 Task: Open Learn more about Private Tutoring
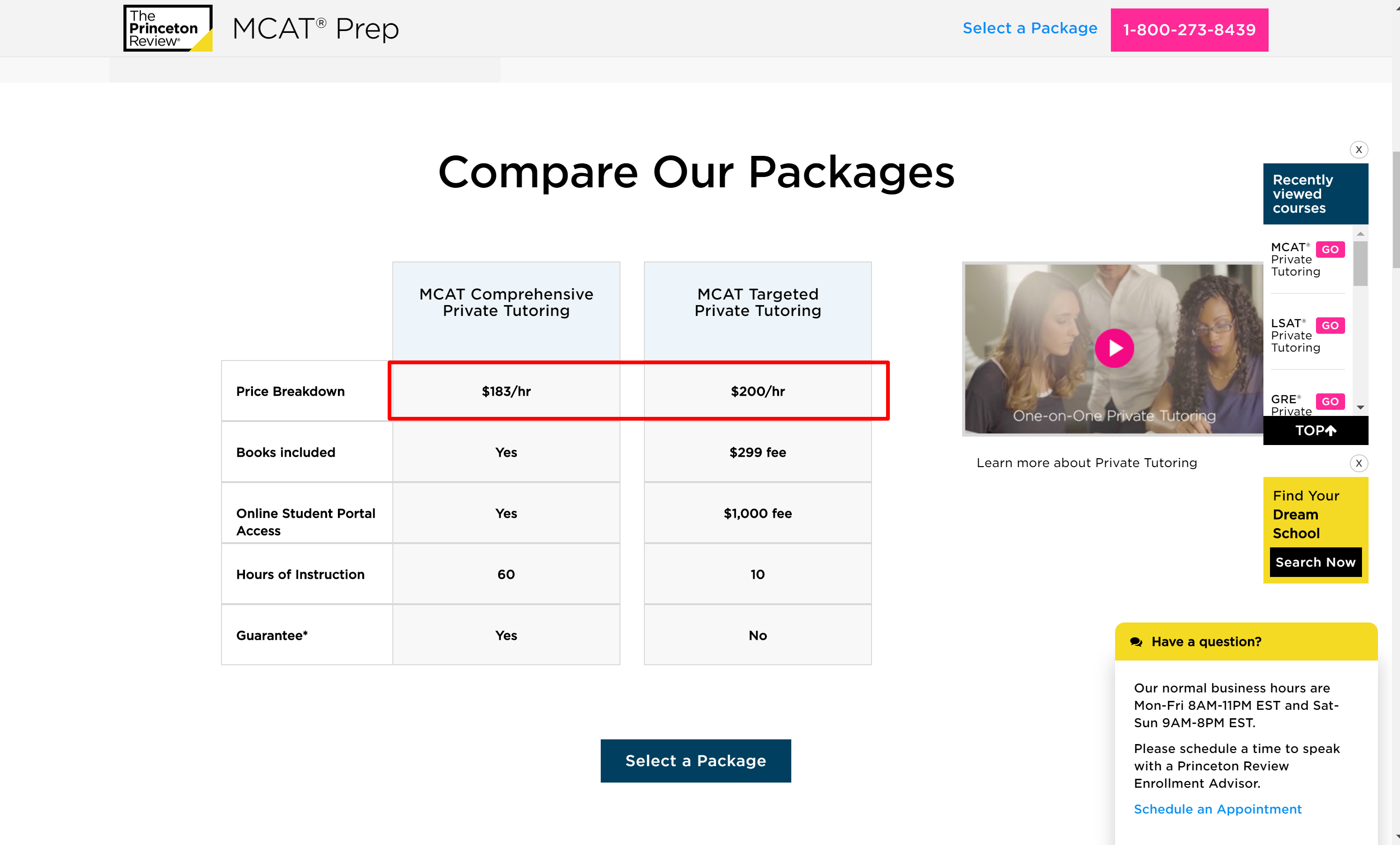1086,462
